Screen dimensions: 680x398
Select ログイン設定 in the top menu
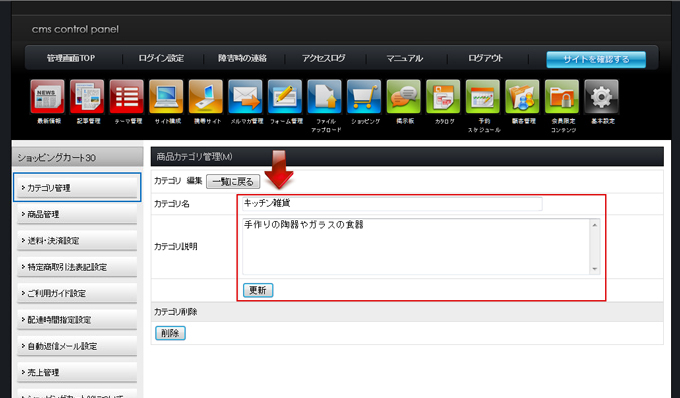(161, 58)
